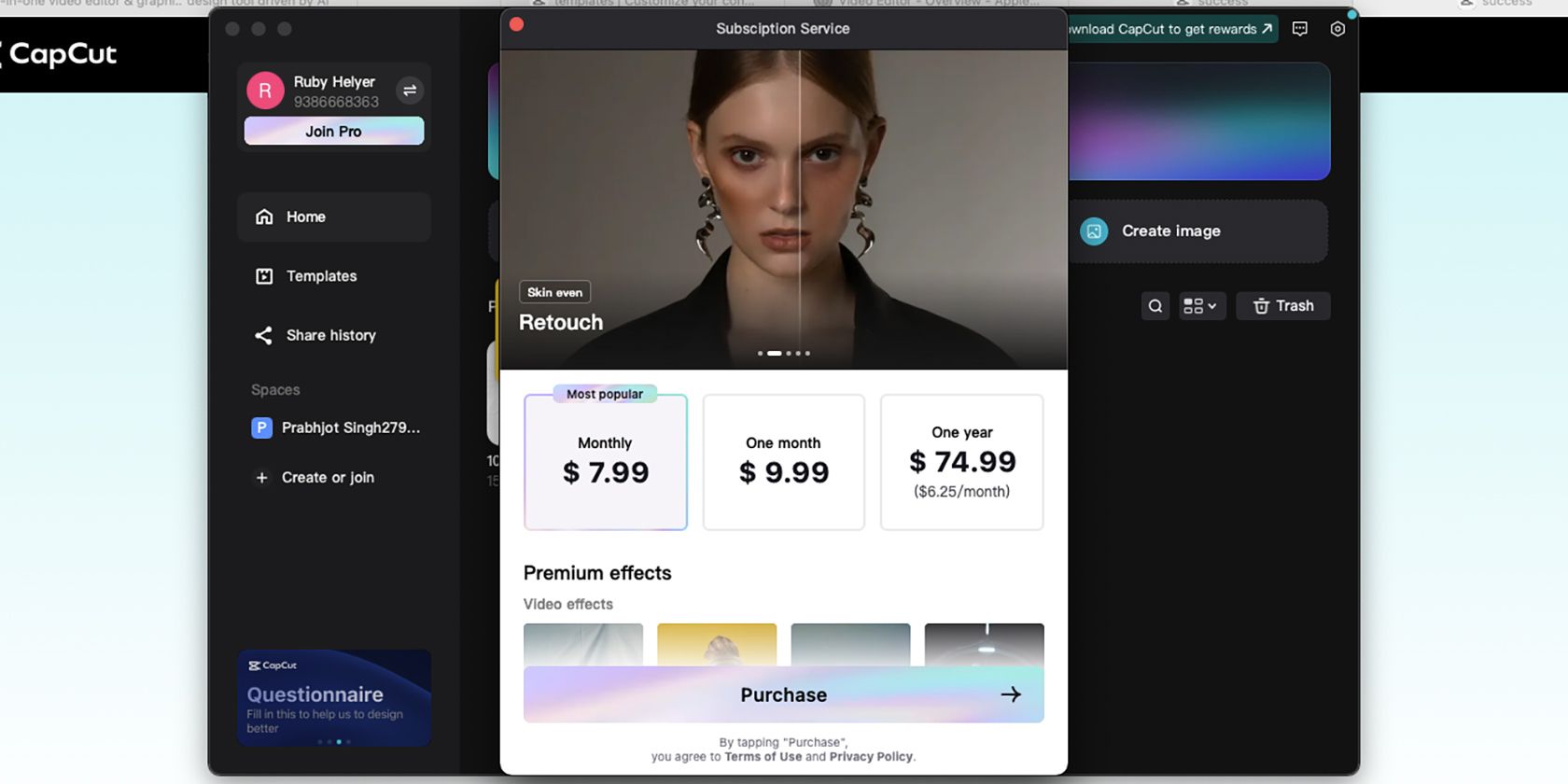The image size is (1568, 784).
Task: Click the Share history icon
Action: point(264,335)
